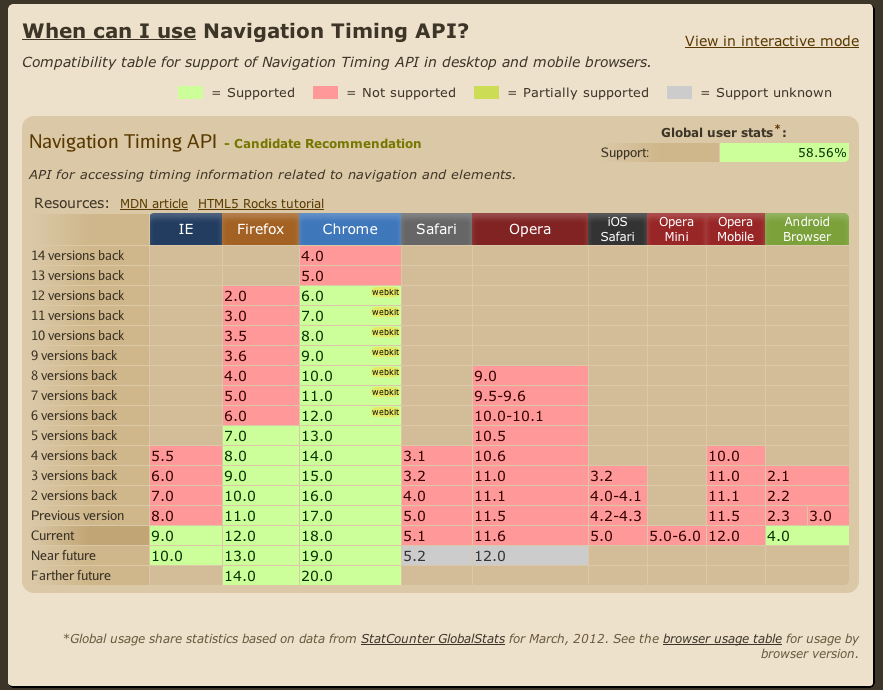Select the Safari column header
Viewport: 883px width, 690px height.
coord(436,229)
